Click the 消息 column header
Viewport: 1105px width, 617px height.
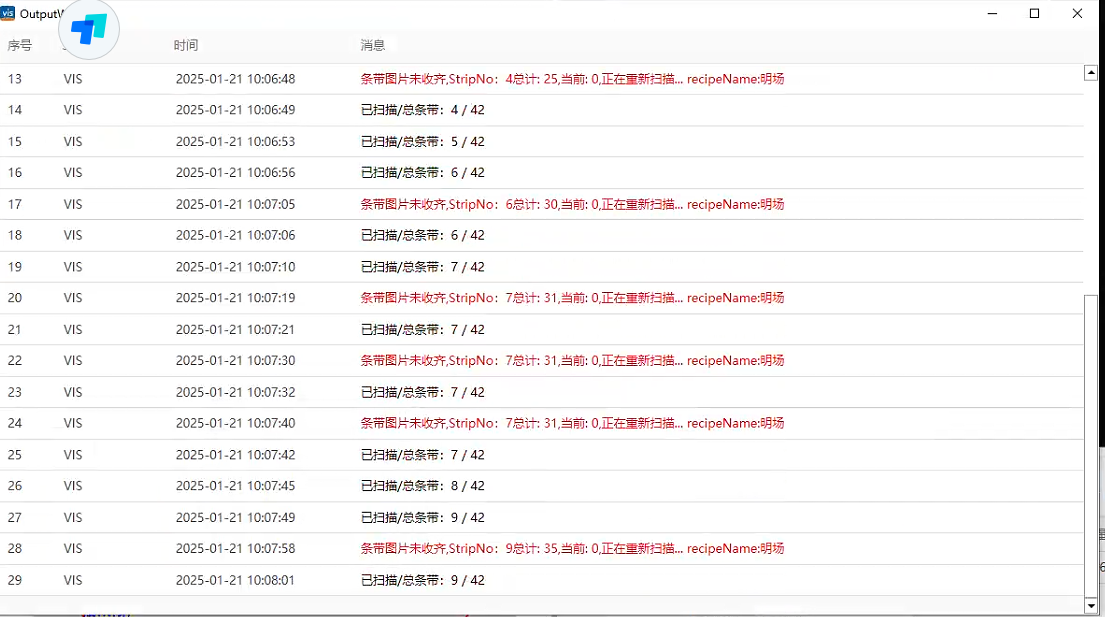tap(373, 45)
